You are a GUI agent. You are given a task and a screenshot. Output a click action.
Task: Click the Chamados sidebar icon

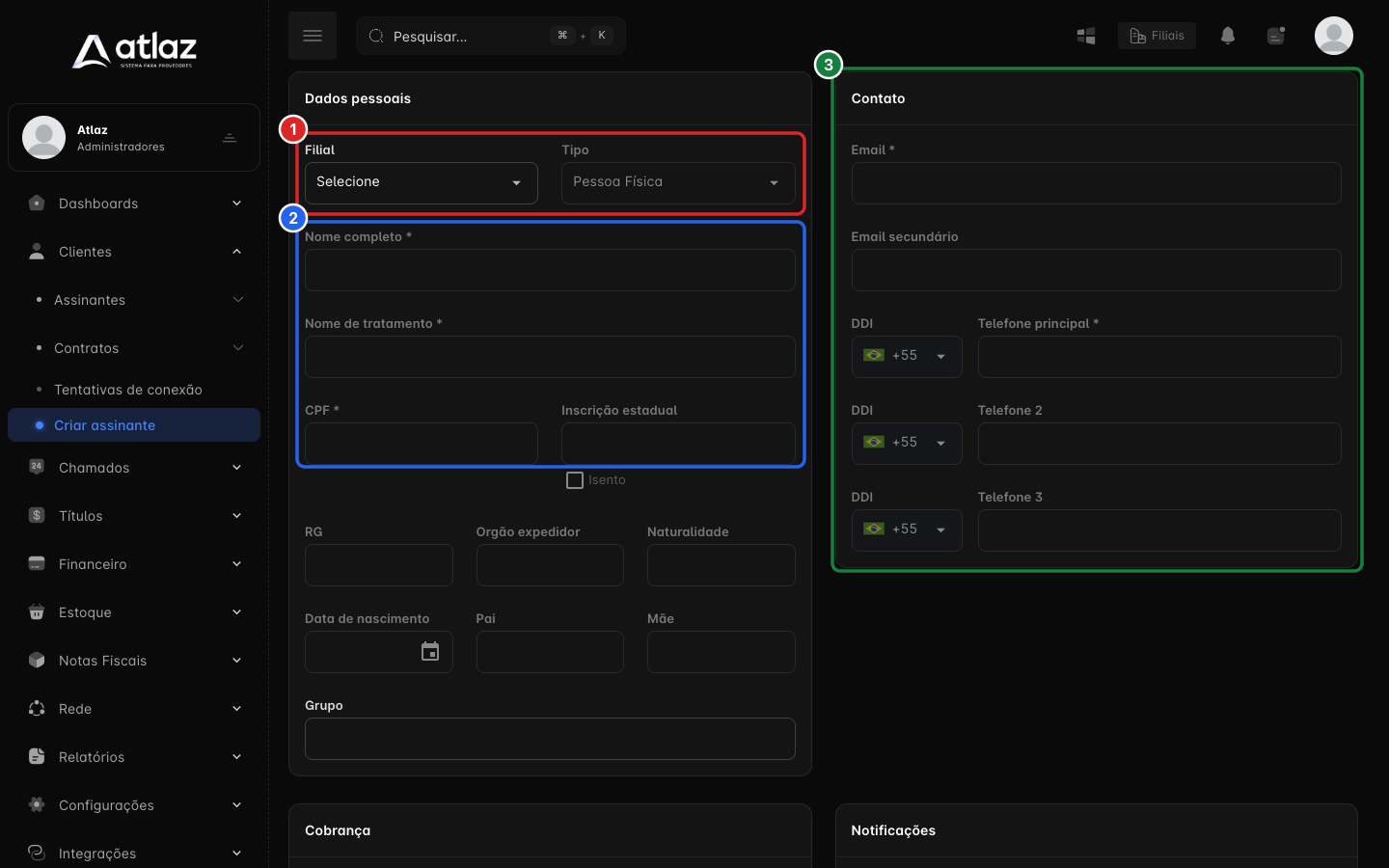[x=37, y=468]
